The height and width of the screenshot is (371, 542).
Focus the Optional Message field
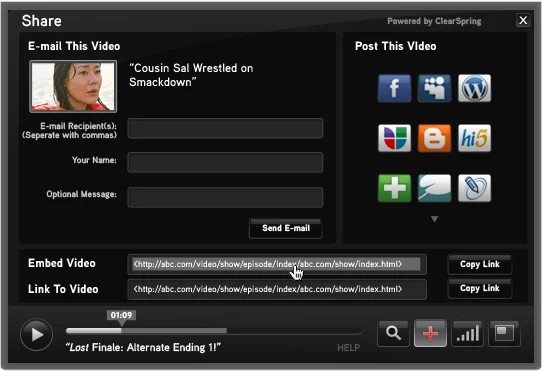pos(225,197)
